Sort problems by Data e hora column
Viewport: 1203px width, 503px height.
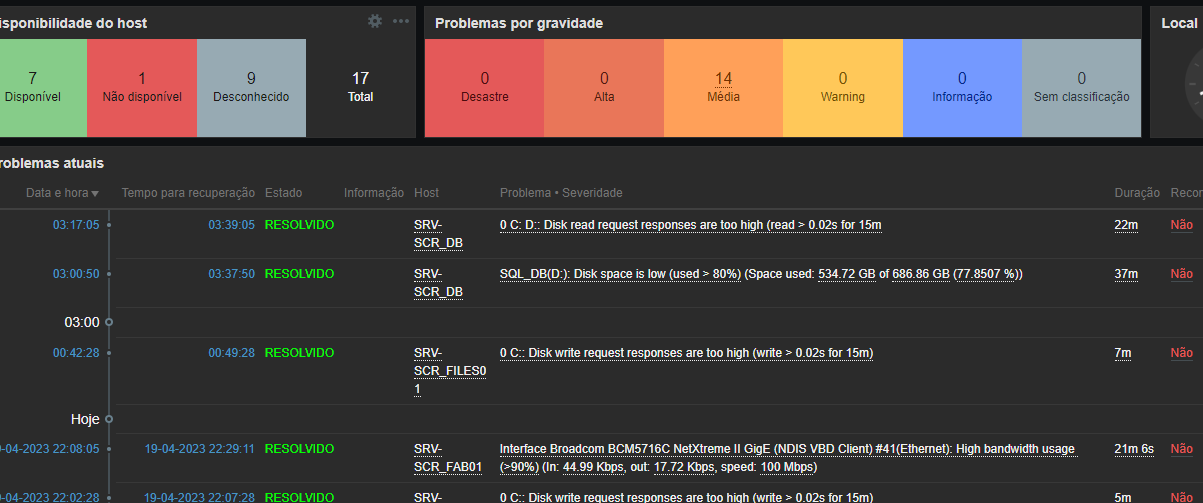(x=62, y=193)
